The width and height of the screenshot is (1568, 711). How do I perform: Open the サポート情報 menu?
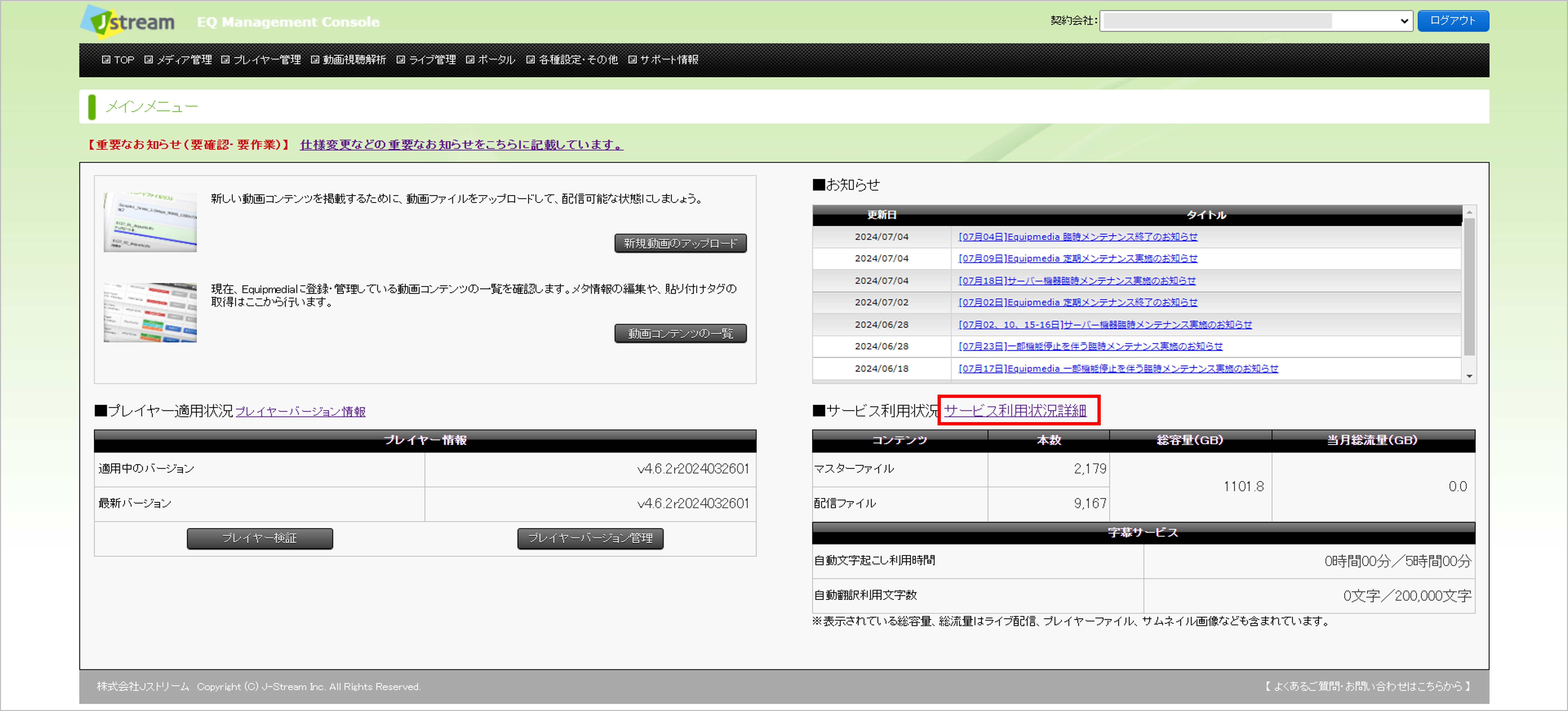(x=664, y=60)
